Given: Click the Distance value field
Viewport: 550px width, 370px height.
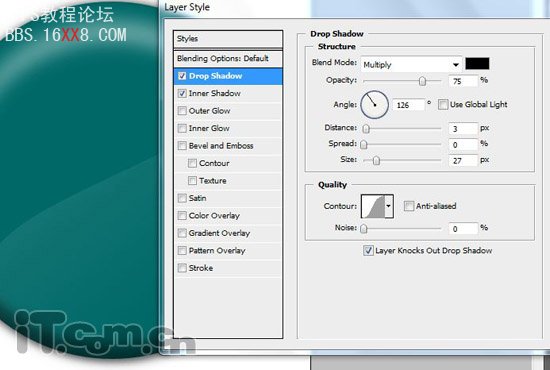Looking at the screenshot, I should (x=463, y=129).
